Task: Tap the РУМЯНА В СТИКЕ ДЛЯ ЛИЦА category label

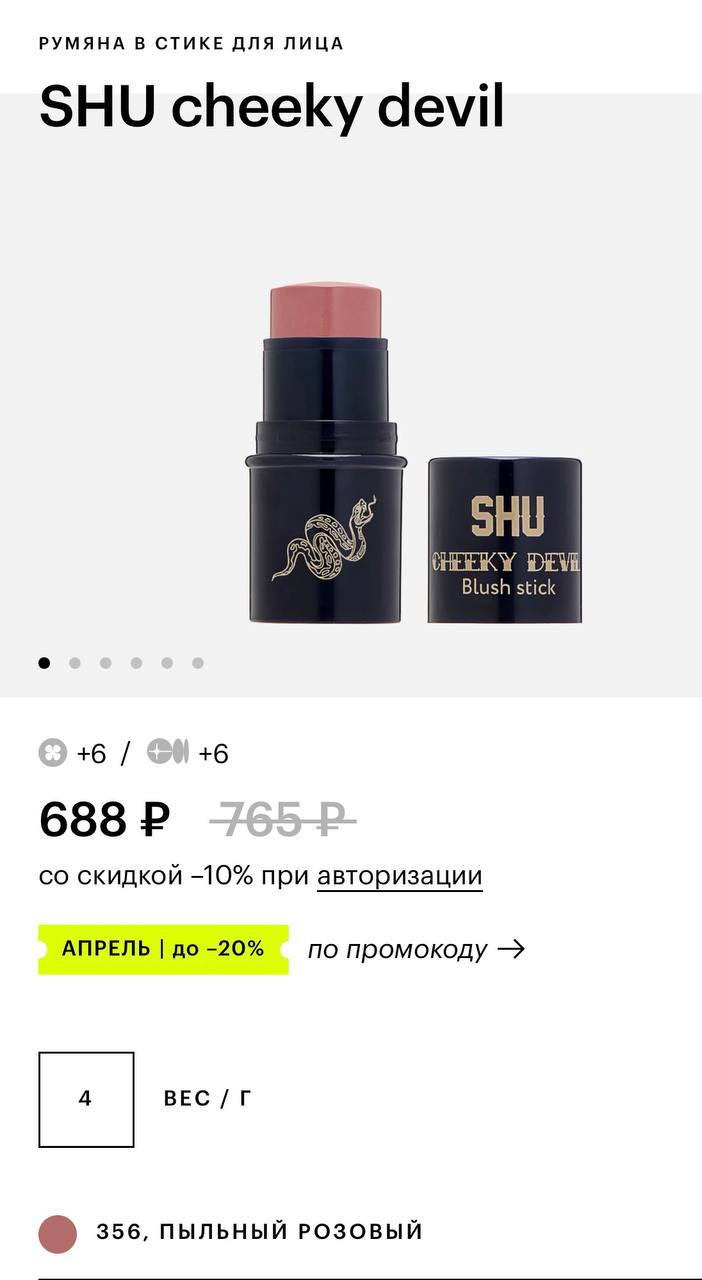Action: [191, 43]
